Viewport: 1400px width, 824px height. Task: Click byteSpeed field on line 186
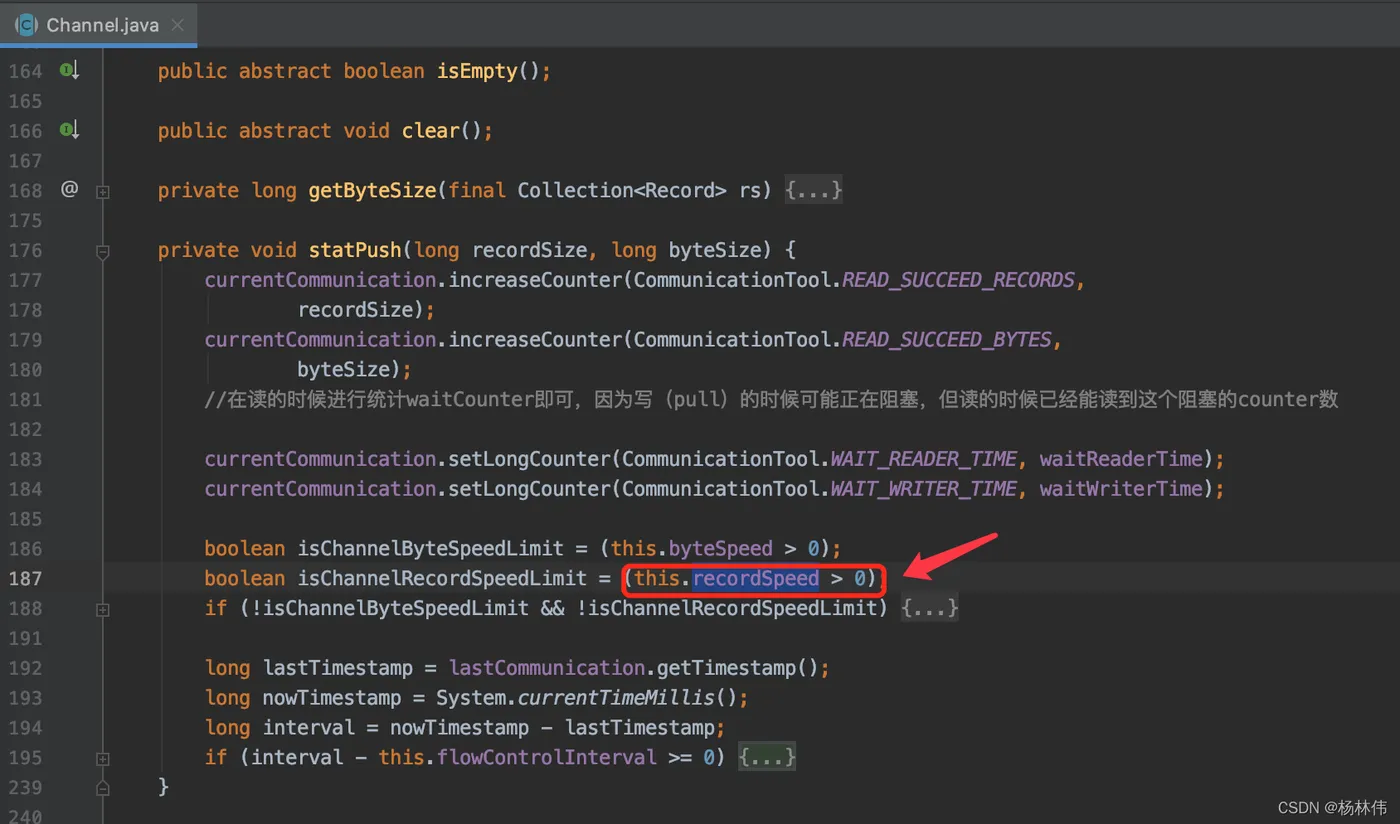click(x=720, y=548)
